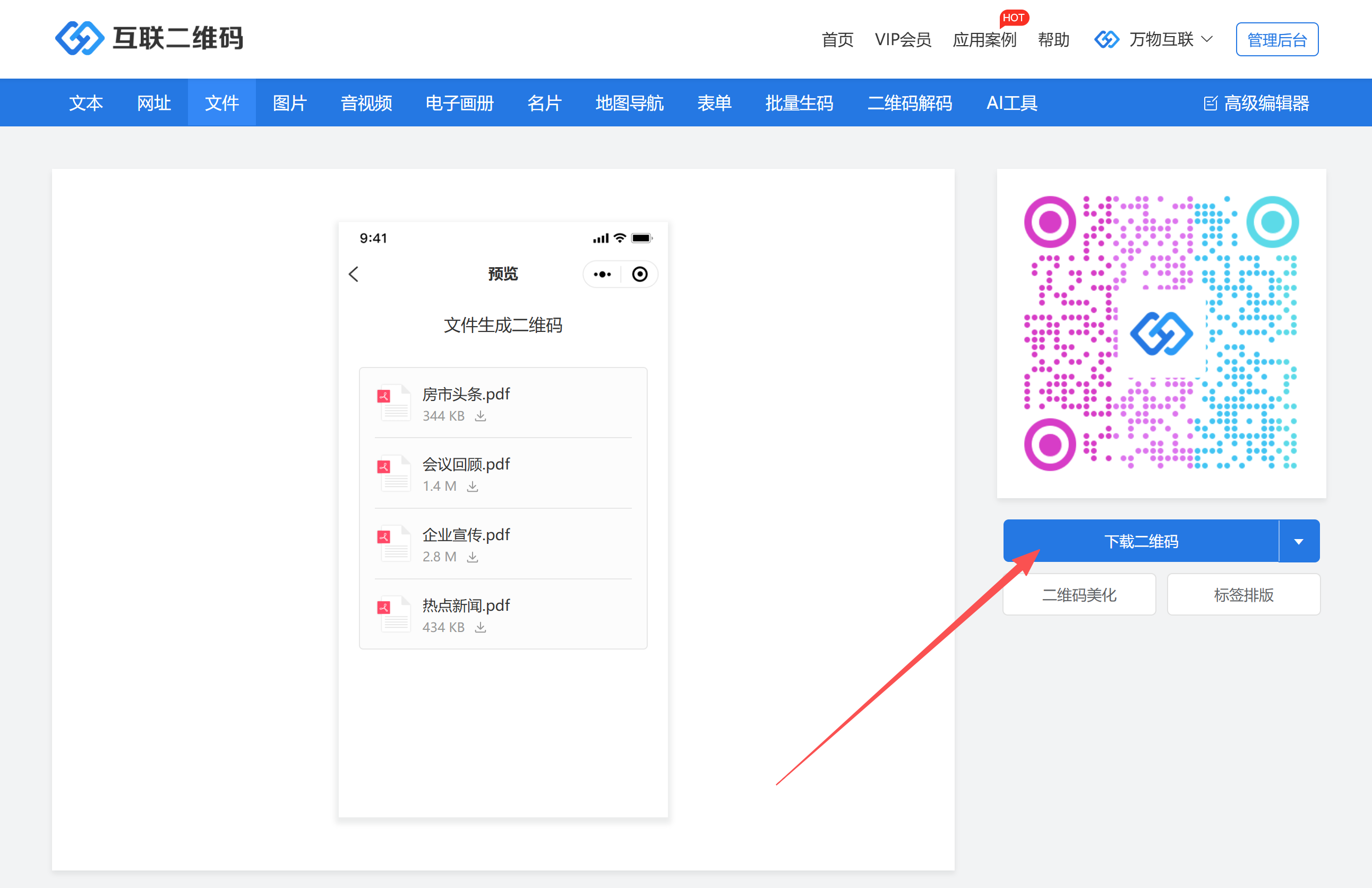Click download icon under 热点新闻.pdf

click(480, 627)
